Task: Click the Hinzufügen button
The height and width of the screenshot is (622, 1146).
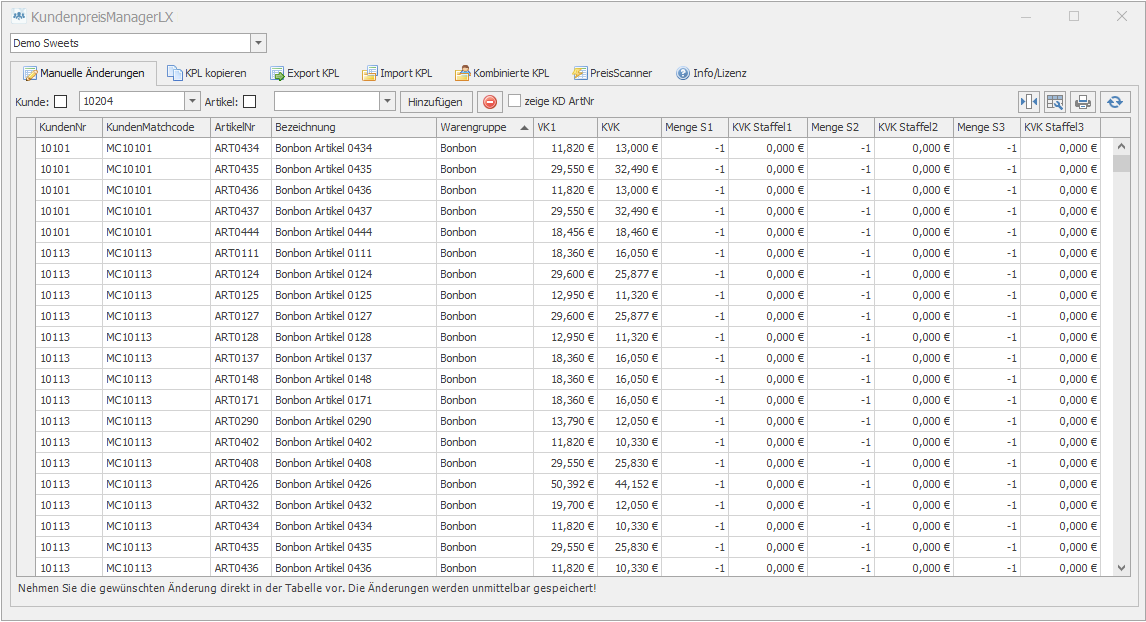Action: (x=435, y=101)
